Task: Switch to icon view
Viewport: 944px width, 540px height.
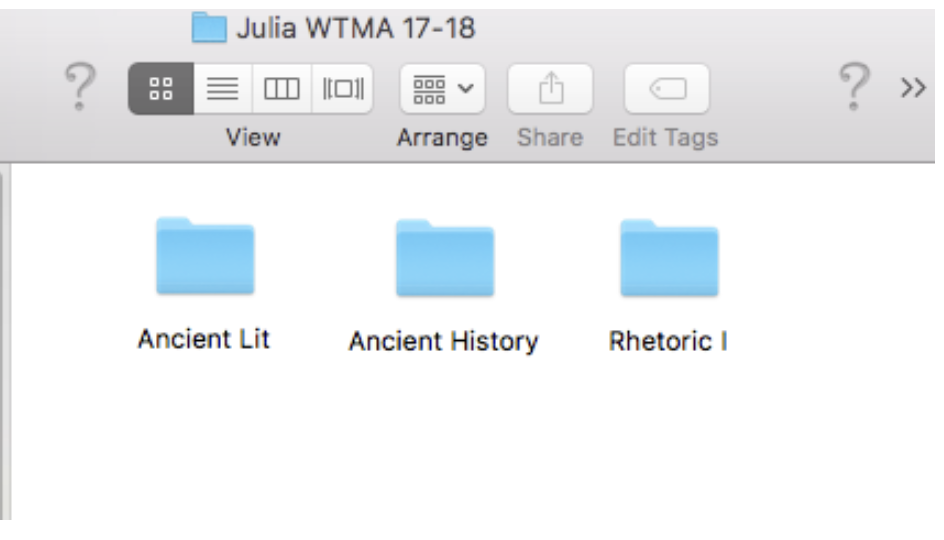Action: 161,88
